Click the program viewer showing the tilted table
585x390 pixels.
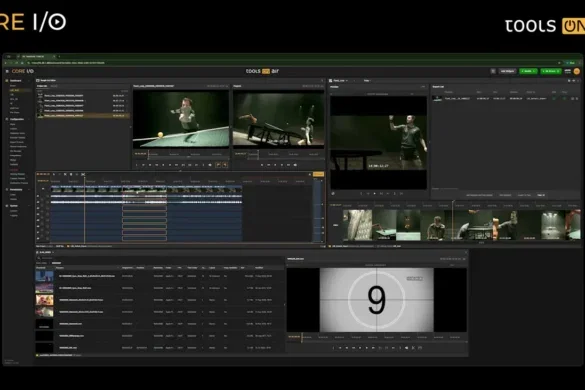pyautogui.click(x=279, y=119)
